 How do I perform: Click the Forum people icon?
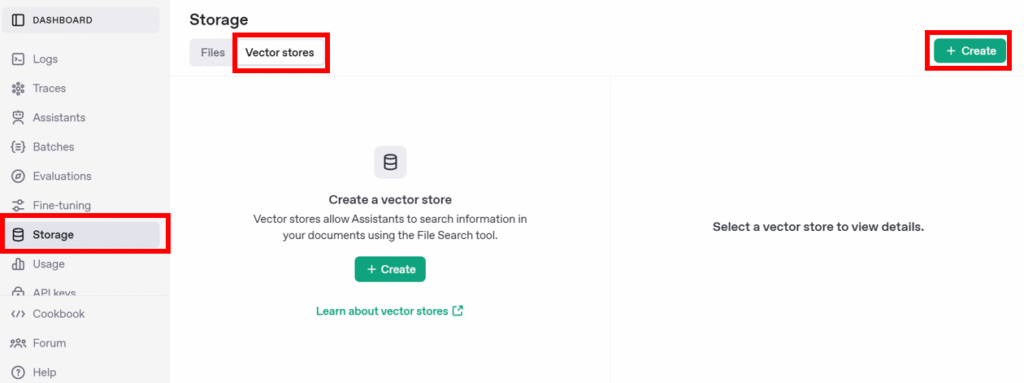click(18, 343)
